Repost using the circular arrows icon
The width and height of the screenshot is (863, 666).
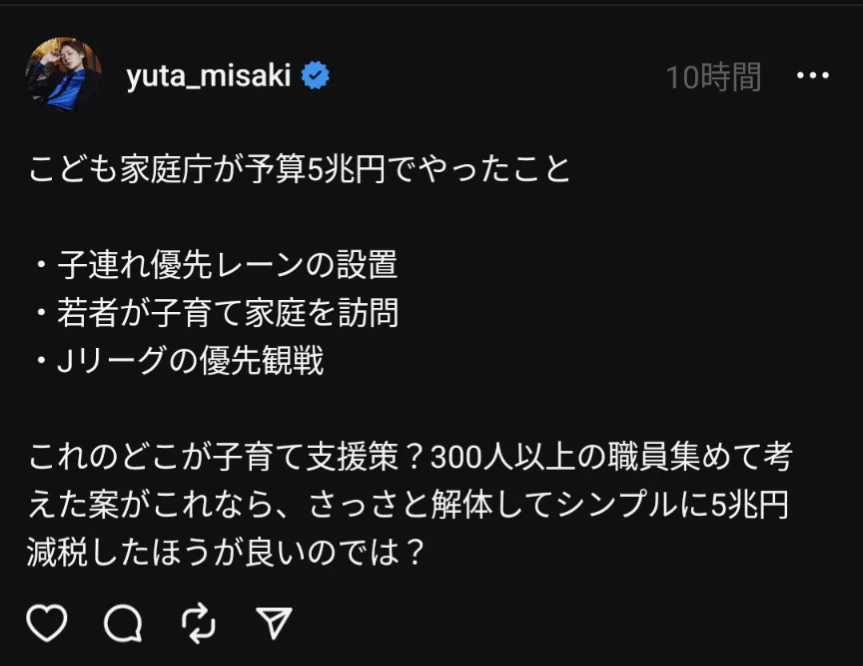199,623
